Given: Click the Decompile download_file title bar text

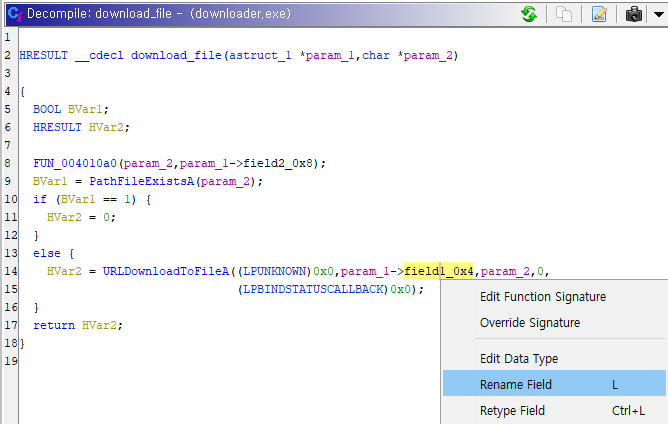Looking at the screenshot, I should [158, 14].
